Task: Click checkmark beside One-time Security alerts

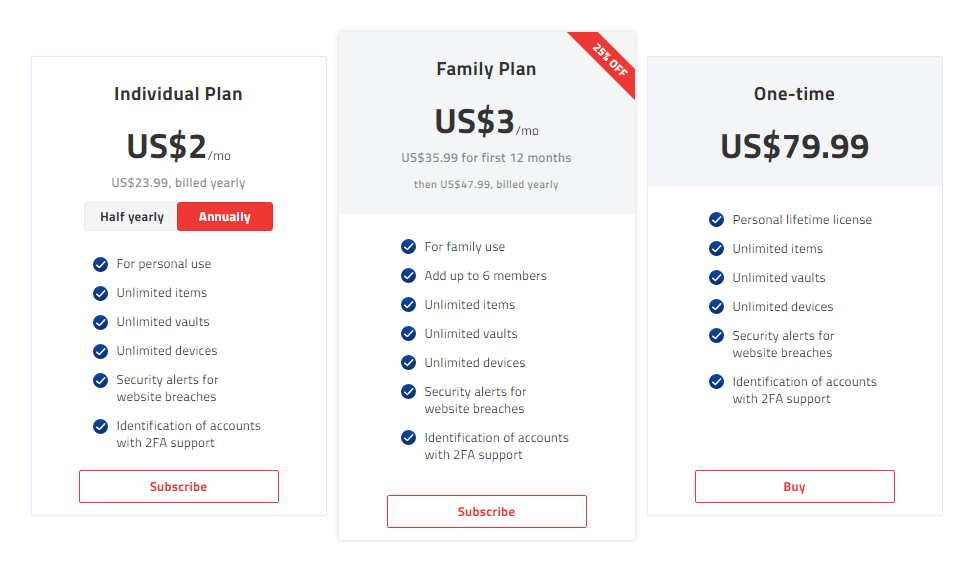Action: click(716, 336)
